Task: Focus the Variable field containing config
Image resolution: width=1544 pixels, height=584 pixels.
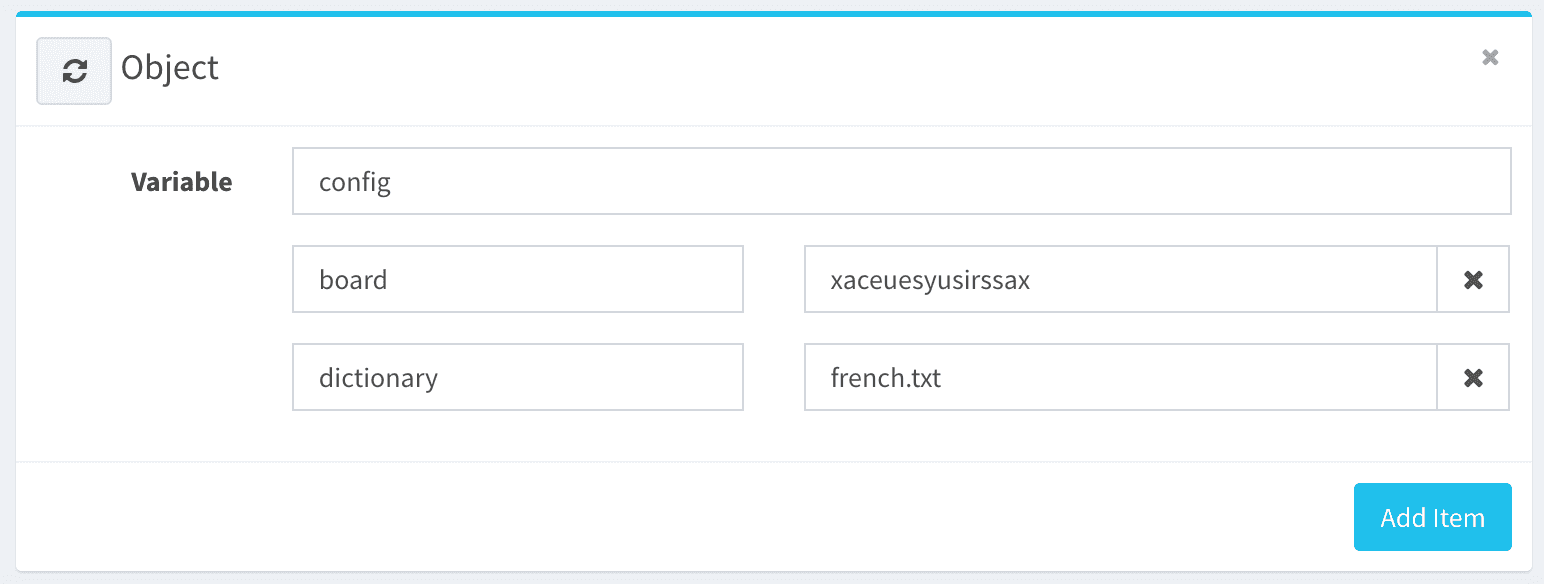Action: coord(900,182)
